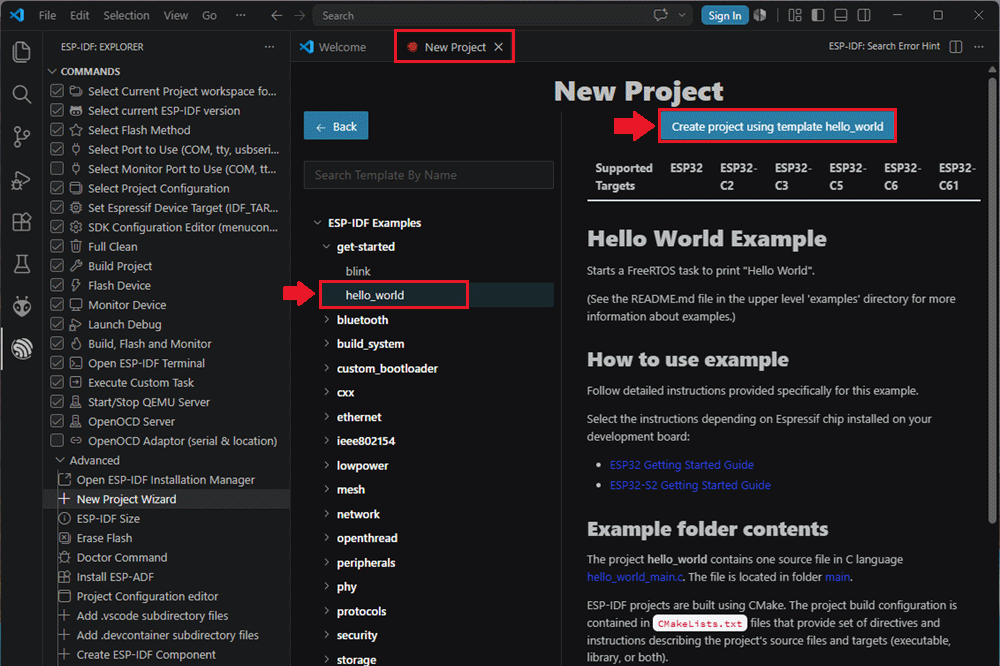Click the lightning icon beside Flash Device
Viewport: 1000px width, 666px height.
(x=76, y=285)
